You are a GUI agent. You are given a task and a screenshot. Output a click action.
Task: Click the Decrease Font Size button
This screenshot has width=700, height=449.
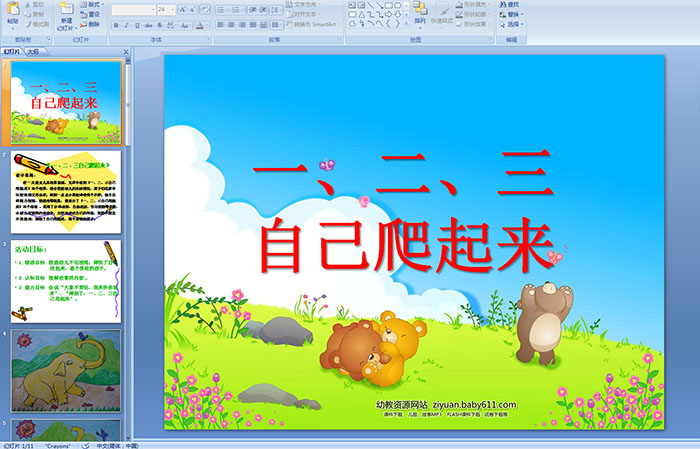click(x=192, y=9)
